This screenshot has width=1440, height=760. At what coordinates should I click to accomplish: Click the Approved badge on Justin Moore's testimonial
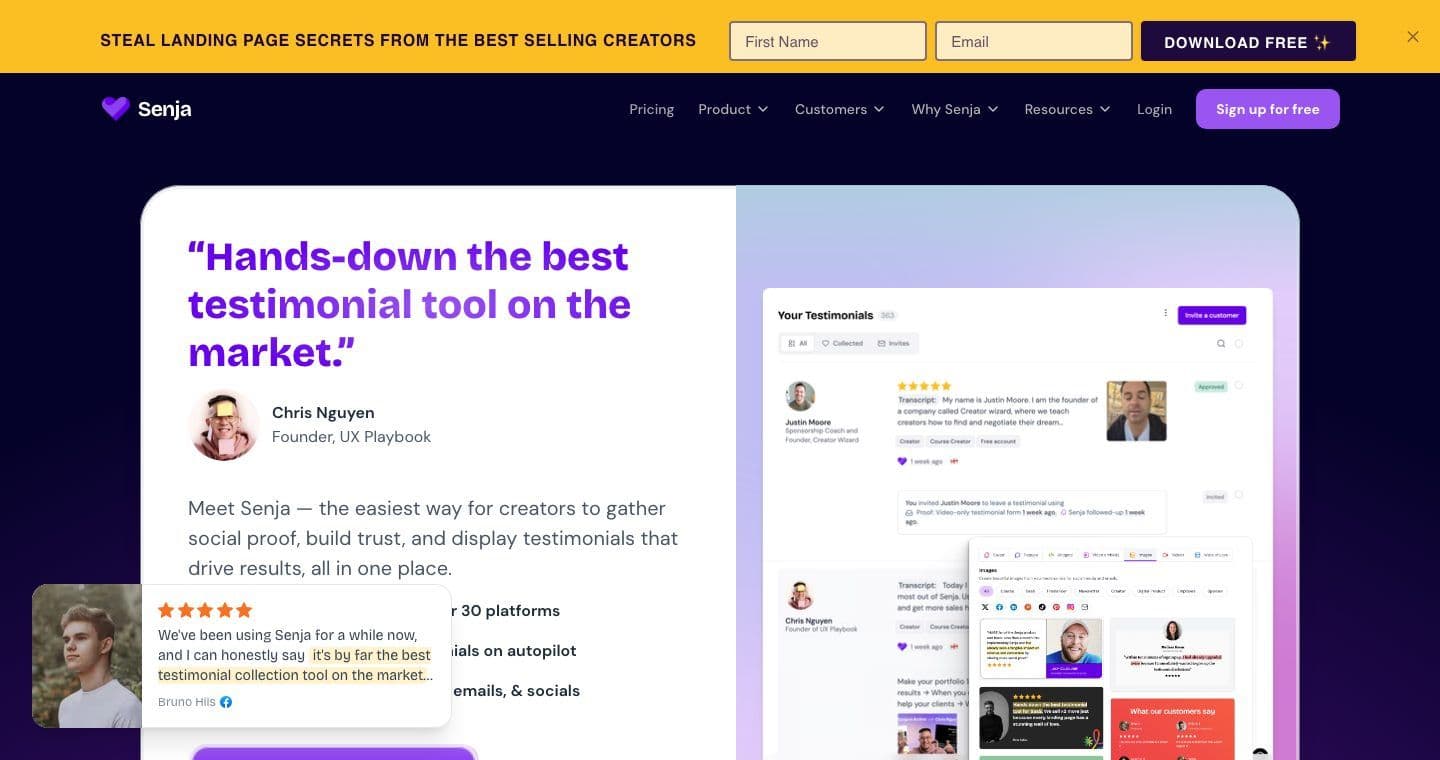point(1211,386)
